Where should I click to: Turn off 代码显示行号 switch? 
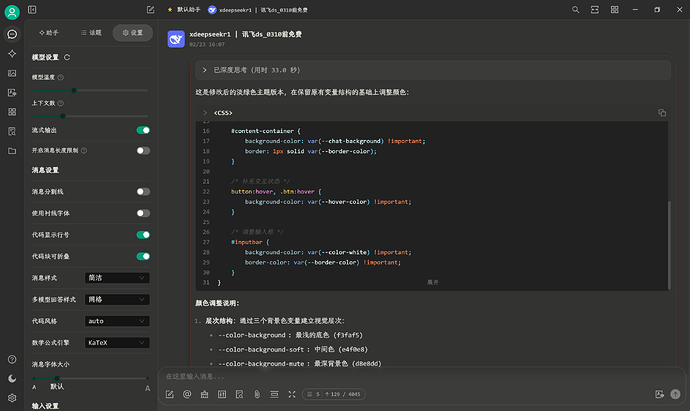point(143,235)
